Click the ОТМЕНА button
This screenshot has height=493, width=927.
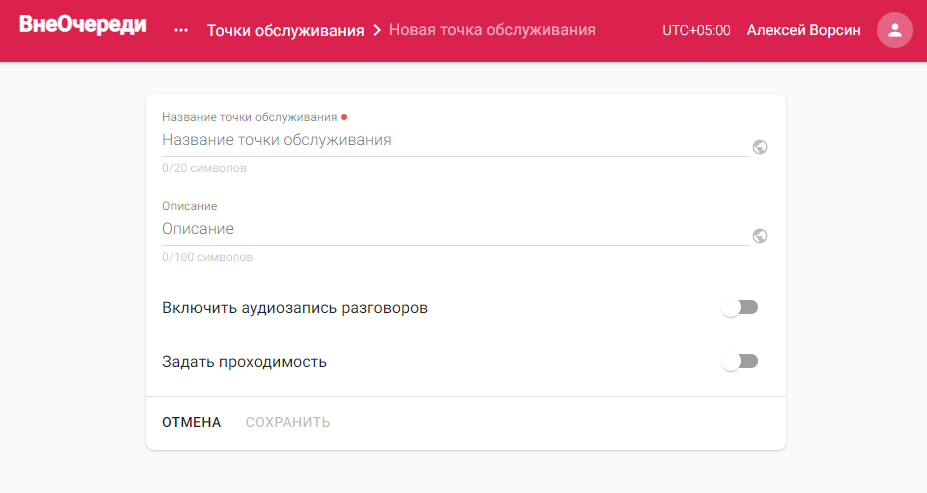[x=192, y=422]
